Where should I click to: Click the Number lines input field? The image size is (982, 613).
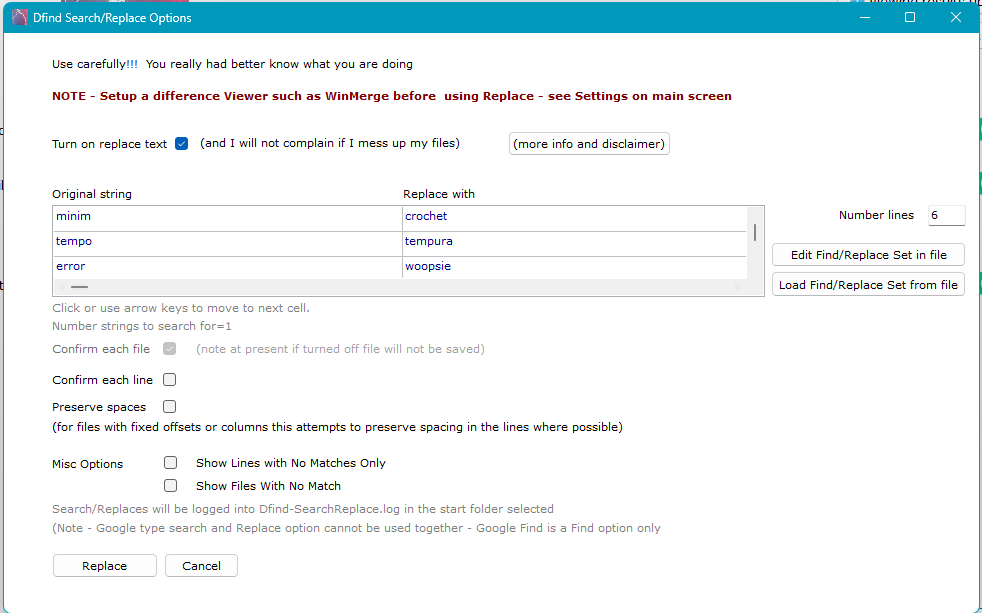945,215
